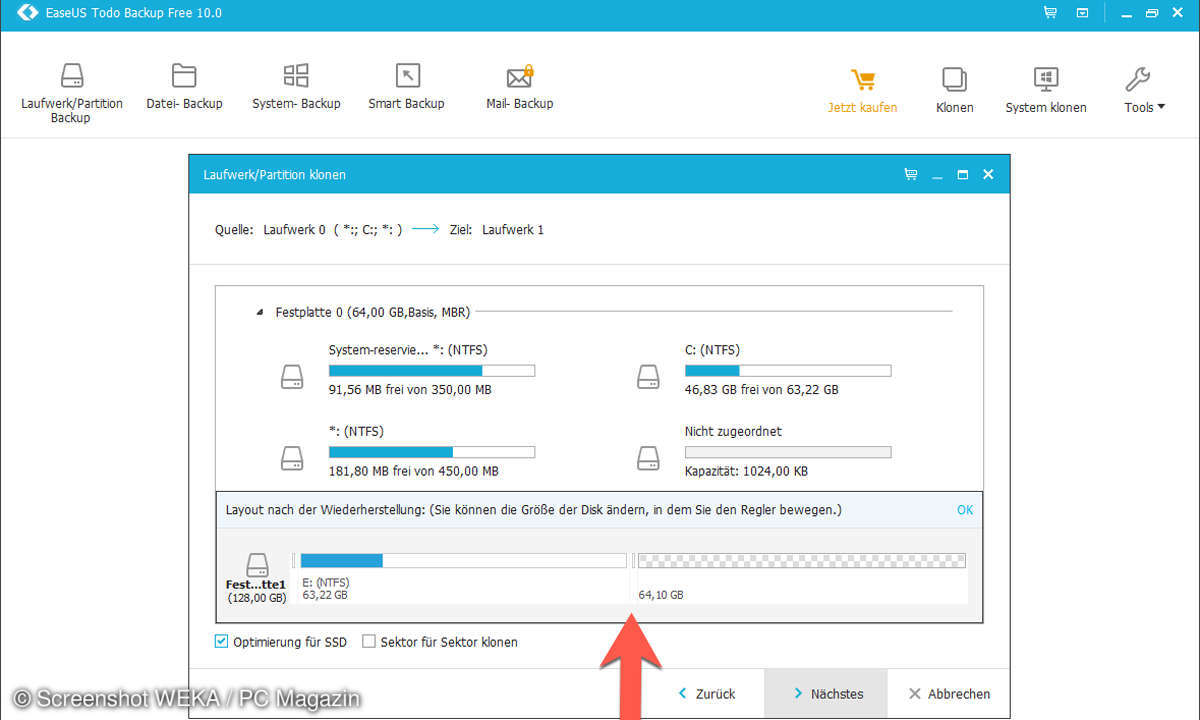Open Laufwerk/Partition Backup tool

click(x=72, y=94)
